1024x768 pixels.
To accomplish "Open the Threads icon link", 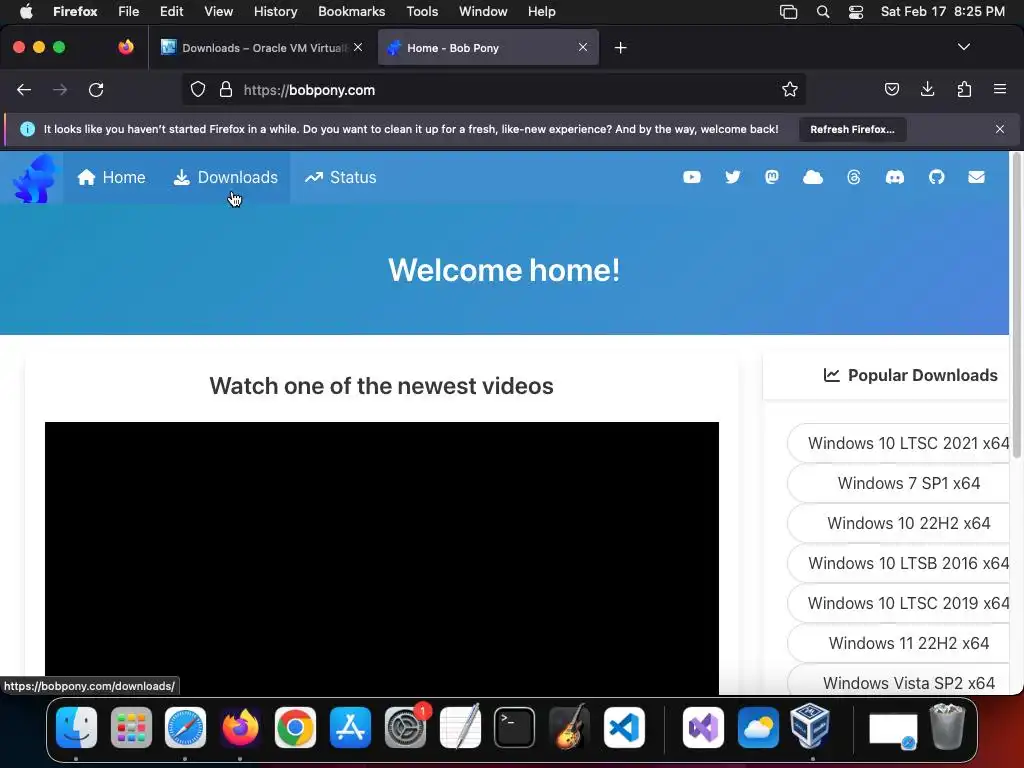I will click(x=854, y=177).
